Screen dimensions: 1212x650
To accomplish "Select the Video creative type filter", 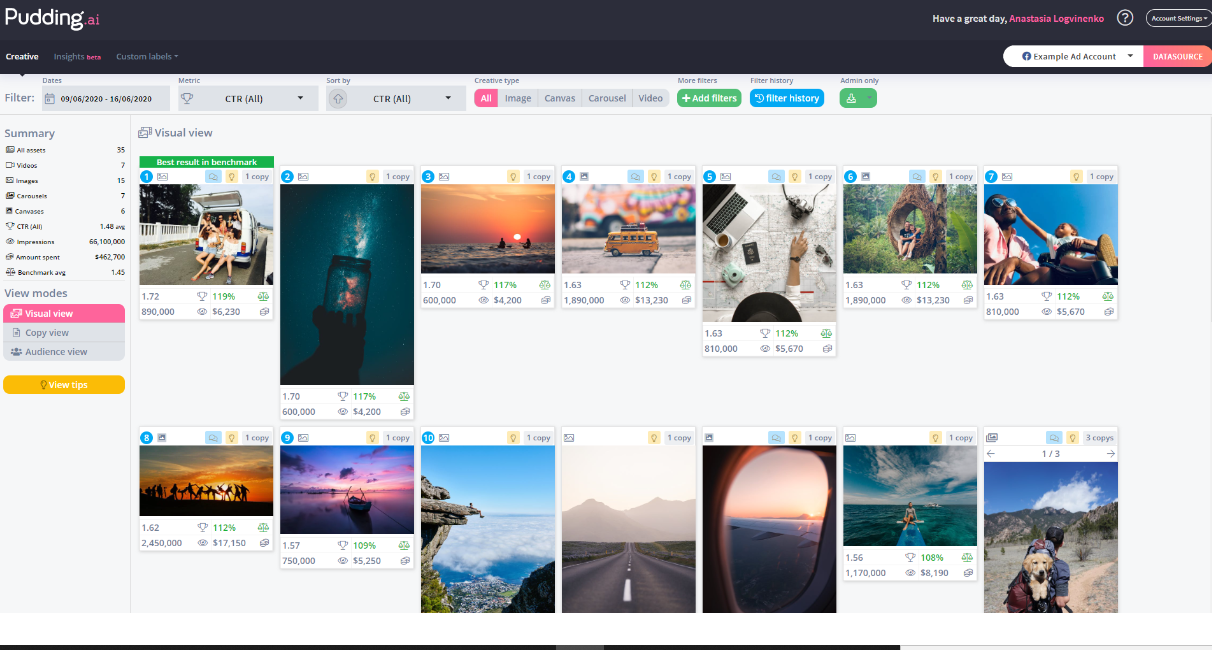I will click(650, 98).
